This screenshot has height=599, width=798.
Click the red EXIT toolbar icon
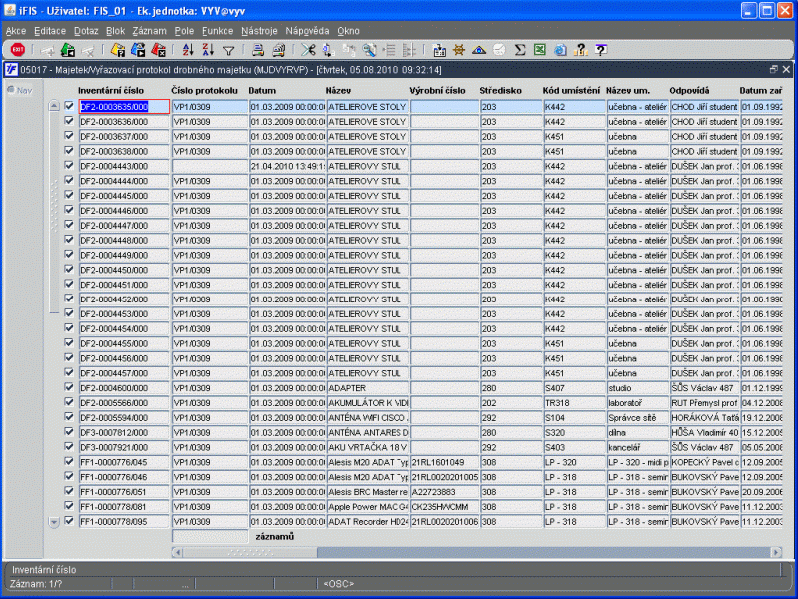click(x=17, y=49)
